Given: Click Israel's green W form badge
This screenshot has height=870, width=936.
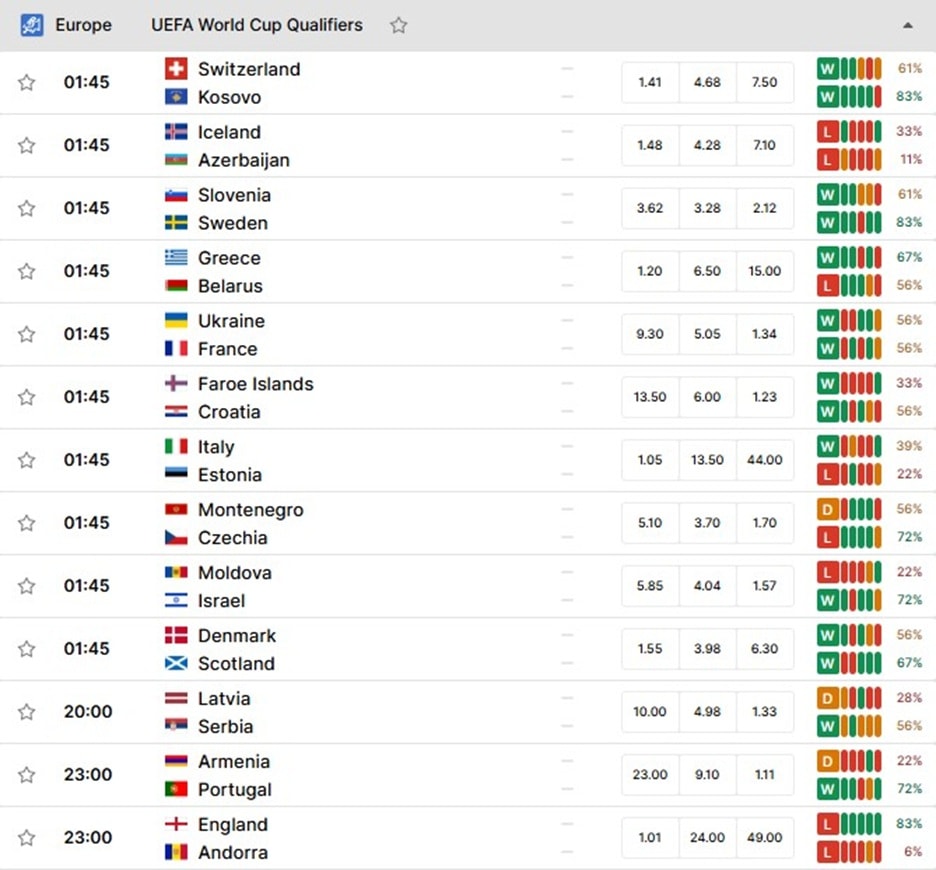Looking at the screenshot, I should point(827,600).
